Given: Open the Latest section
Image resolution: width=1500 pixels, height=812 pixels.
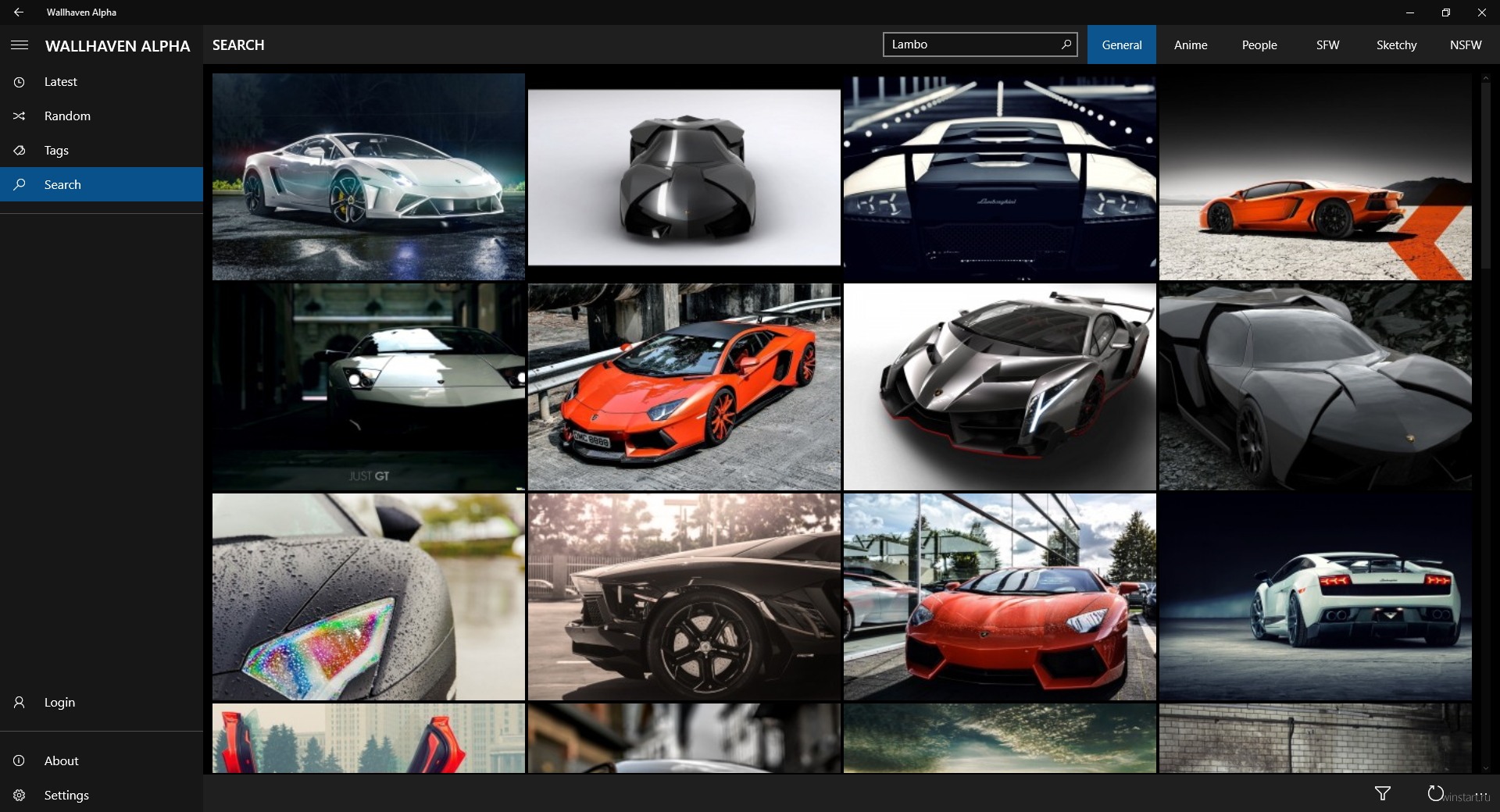Looking at the screenshot, I should pos(102,82).
